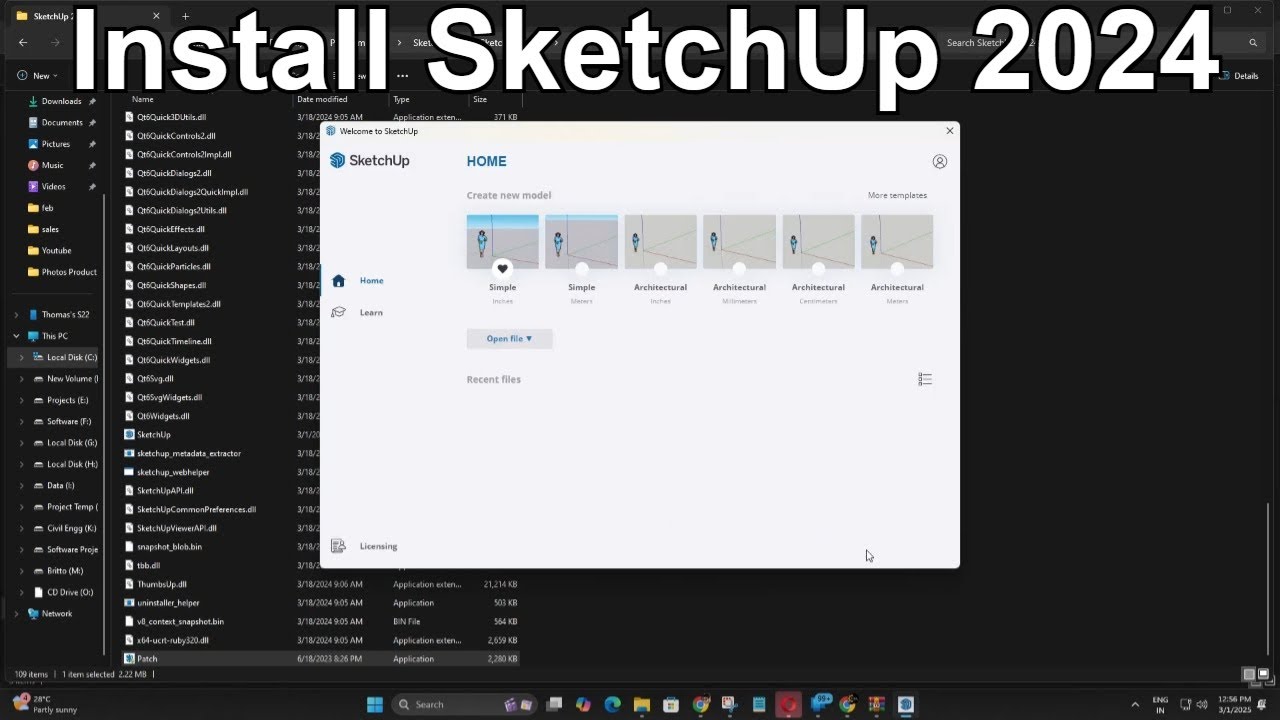Set Architectural Meters template as default
This screenshot has height=720, width=1280.
(897, 268)
